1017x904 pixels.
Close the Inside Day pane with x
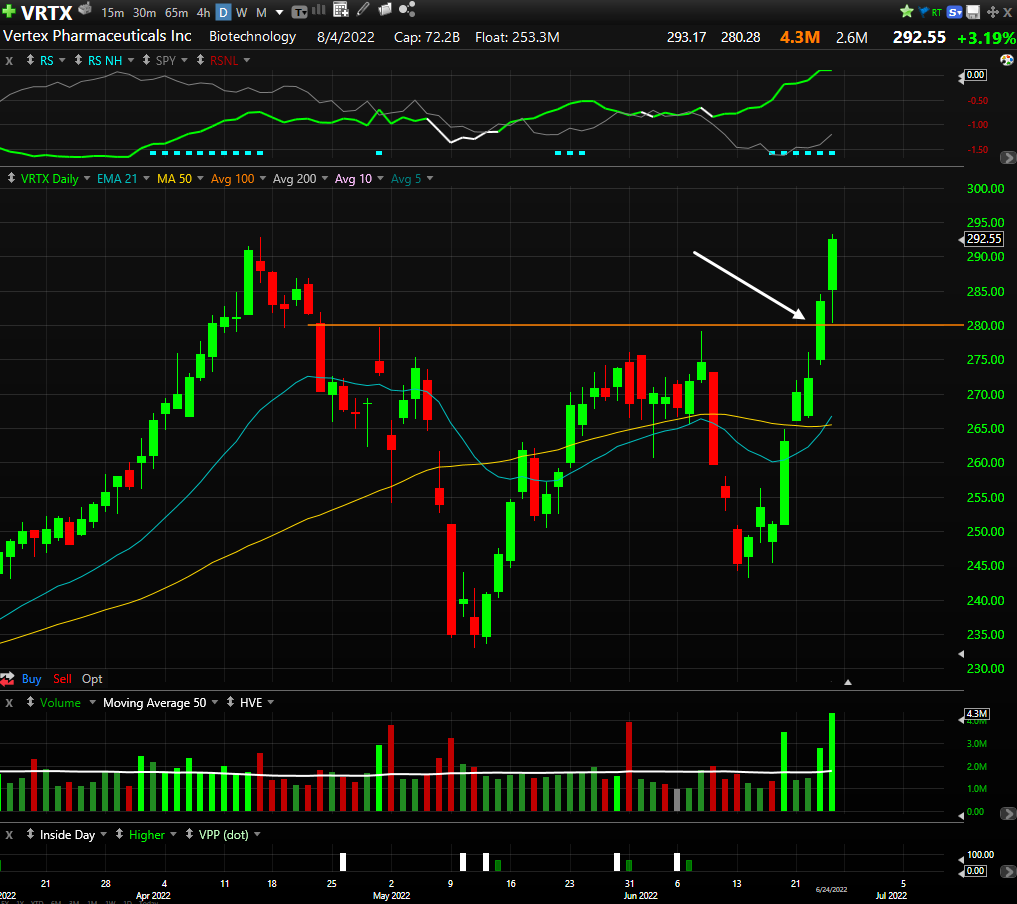(9, 835)
